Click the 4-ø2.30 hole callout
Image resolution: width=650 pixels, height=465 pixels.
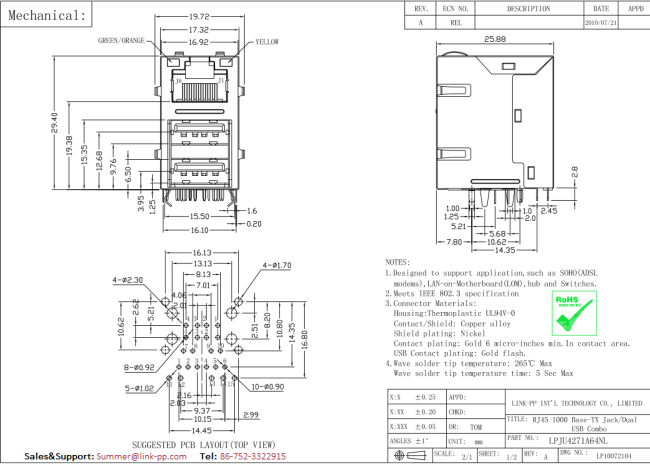click(x=128, y=280)
